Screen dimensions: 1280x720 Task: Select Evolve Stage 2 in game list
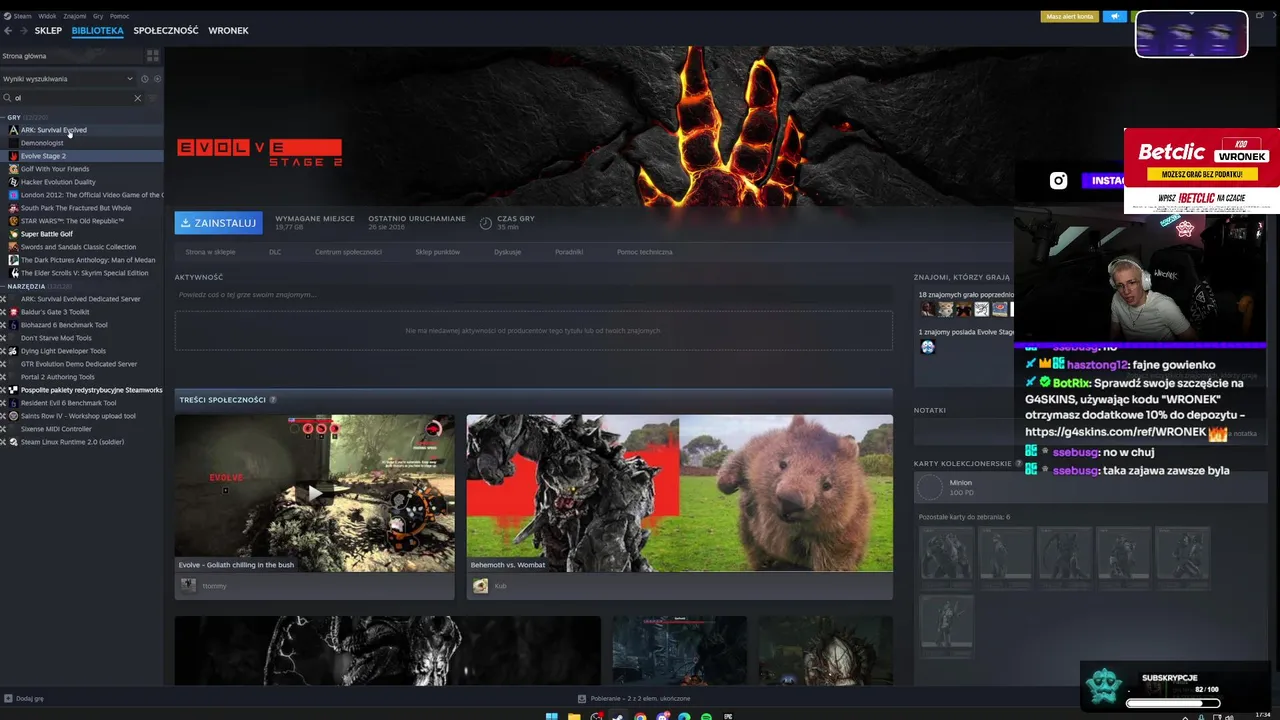[x=81, y=156]
